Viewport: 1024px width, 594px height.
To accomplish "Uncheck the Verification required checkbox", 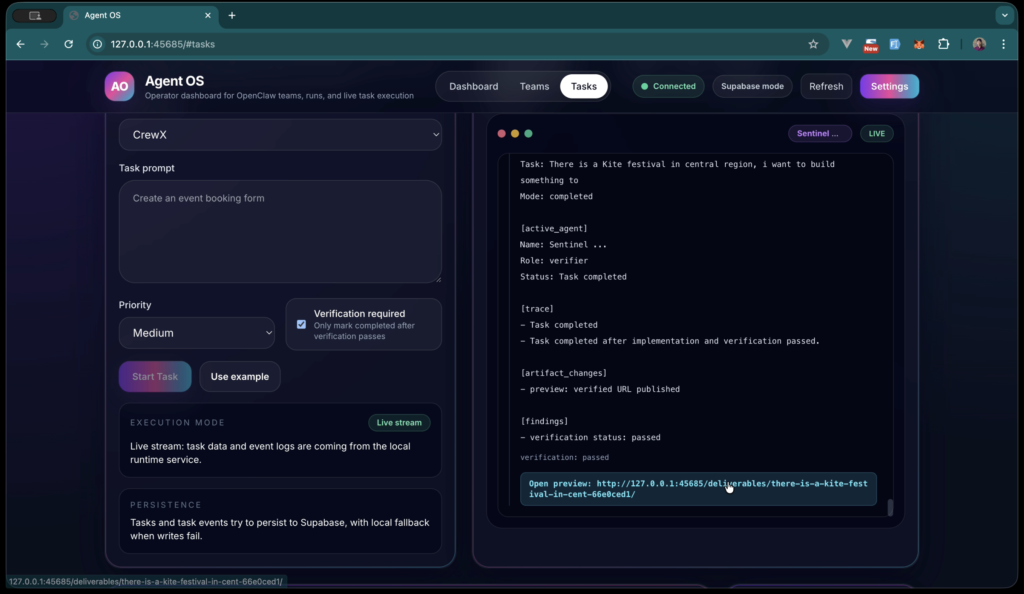I will pos(301,322).
